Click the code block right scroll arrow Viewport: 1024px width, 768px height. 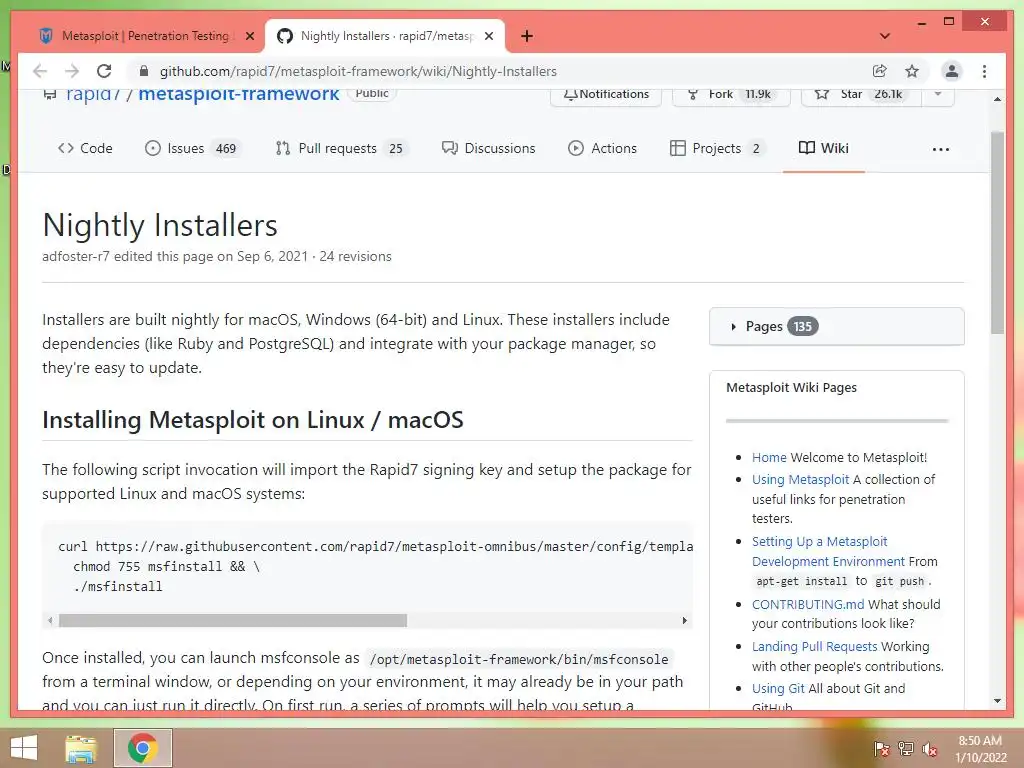684,620
